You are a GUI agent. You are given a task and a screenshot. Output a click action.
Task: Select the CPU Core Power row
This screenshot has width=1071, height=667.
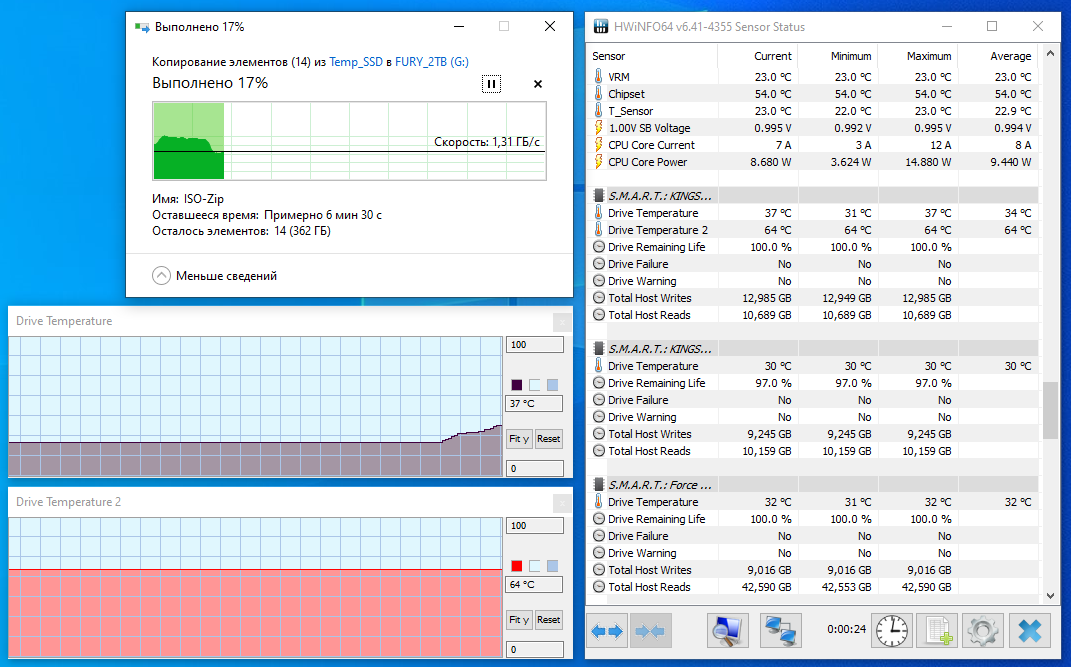tap(813, 162)
